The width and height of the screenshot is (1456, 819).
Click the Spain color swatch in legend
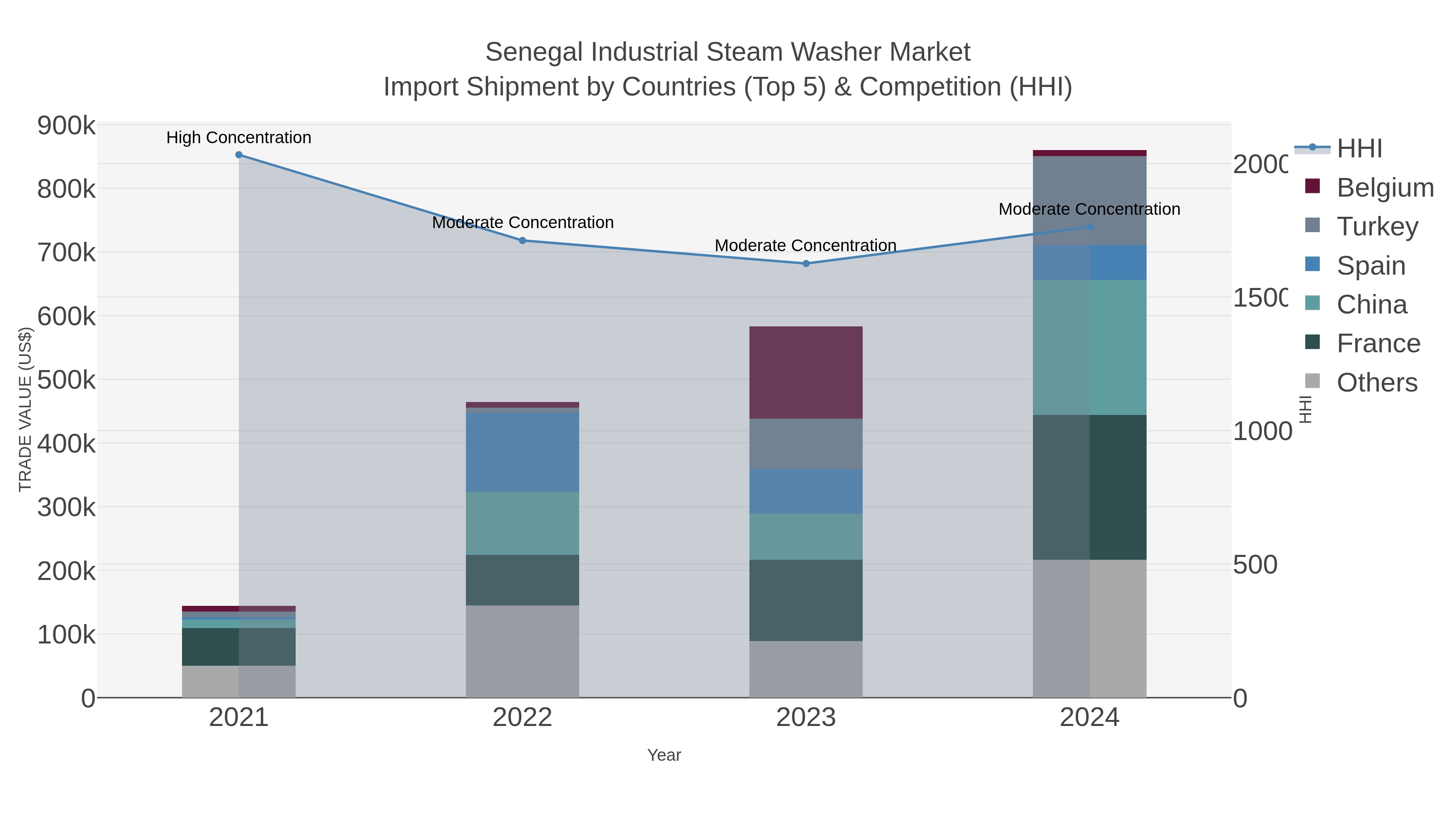1312,264
